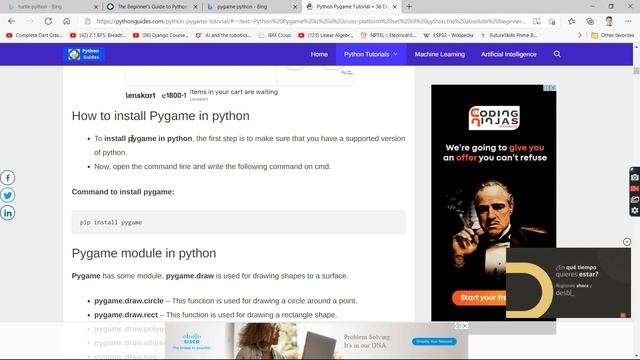Add this page to favorites star icon

pyautogui.click(x=552, y=21)
